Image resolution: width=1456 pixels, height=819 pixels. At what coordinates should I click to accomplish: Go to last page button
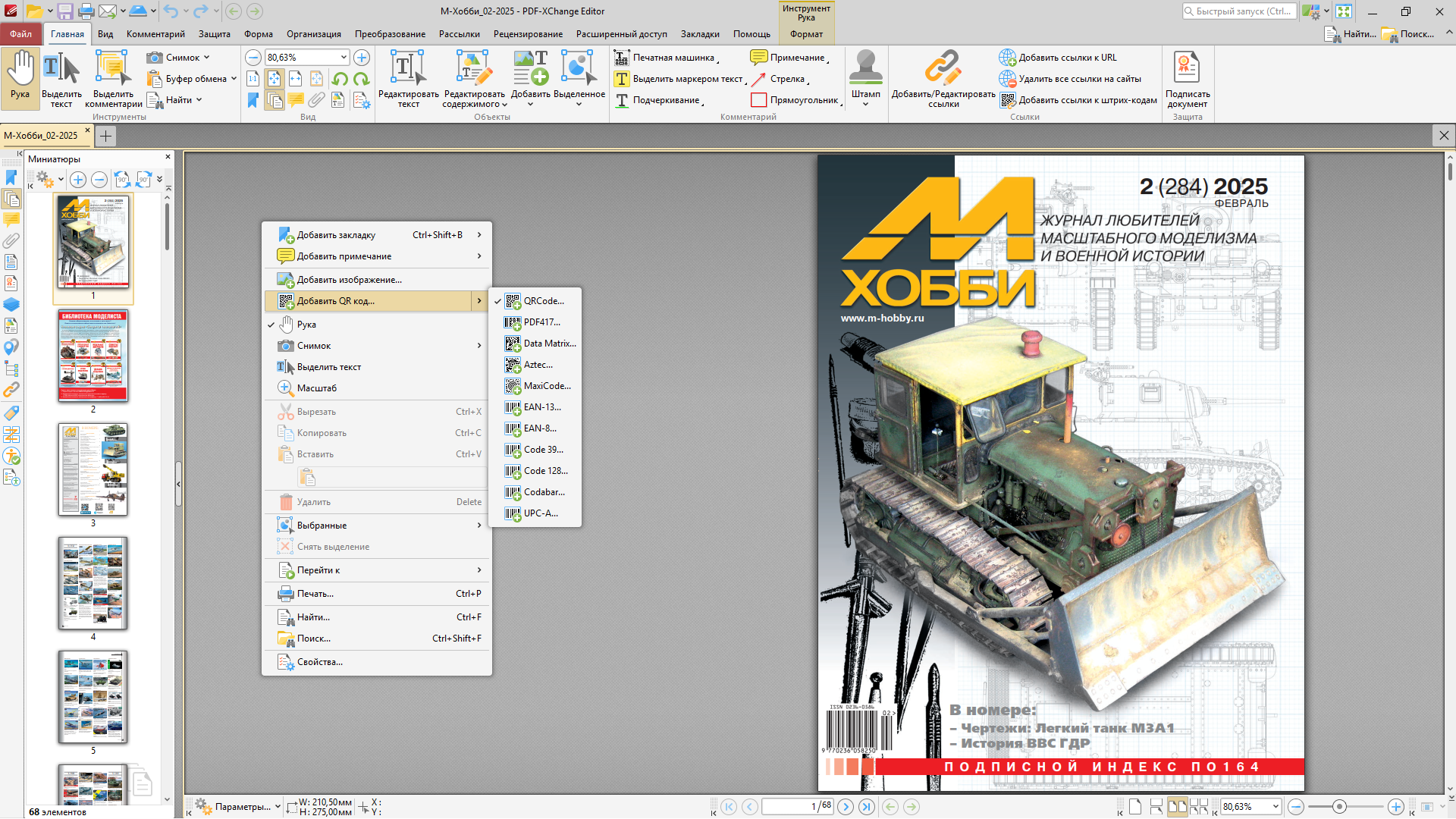tap(867, 807)
